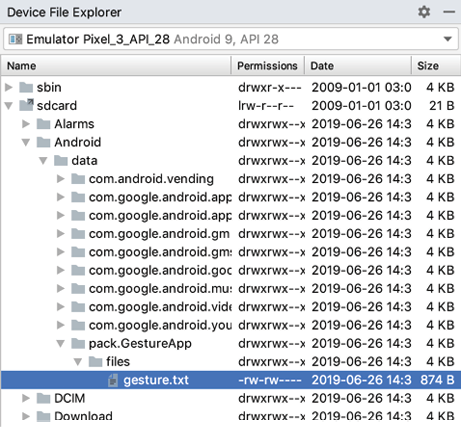Select the gesture.txt file icon
461x427 pixels.
[113, 380]
